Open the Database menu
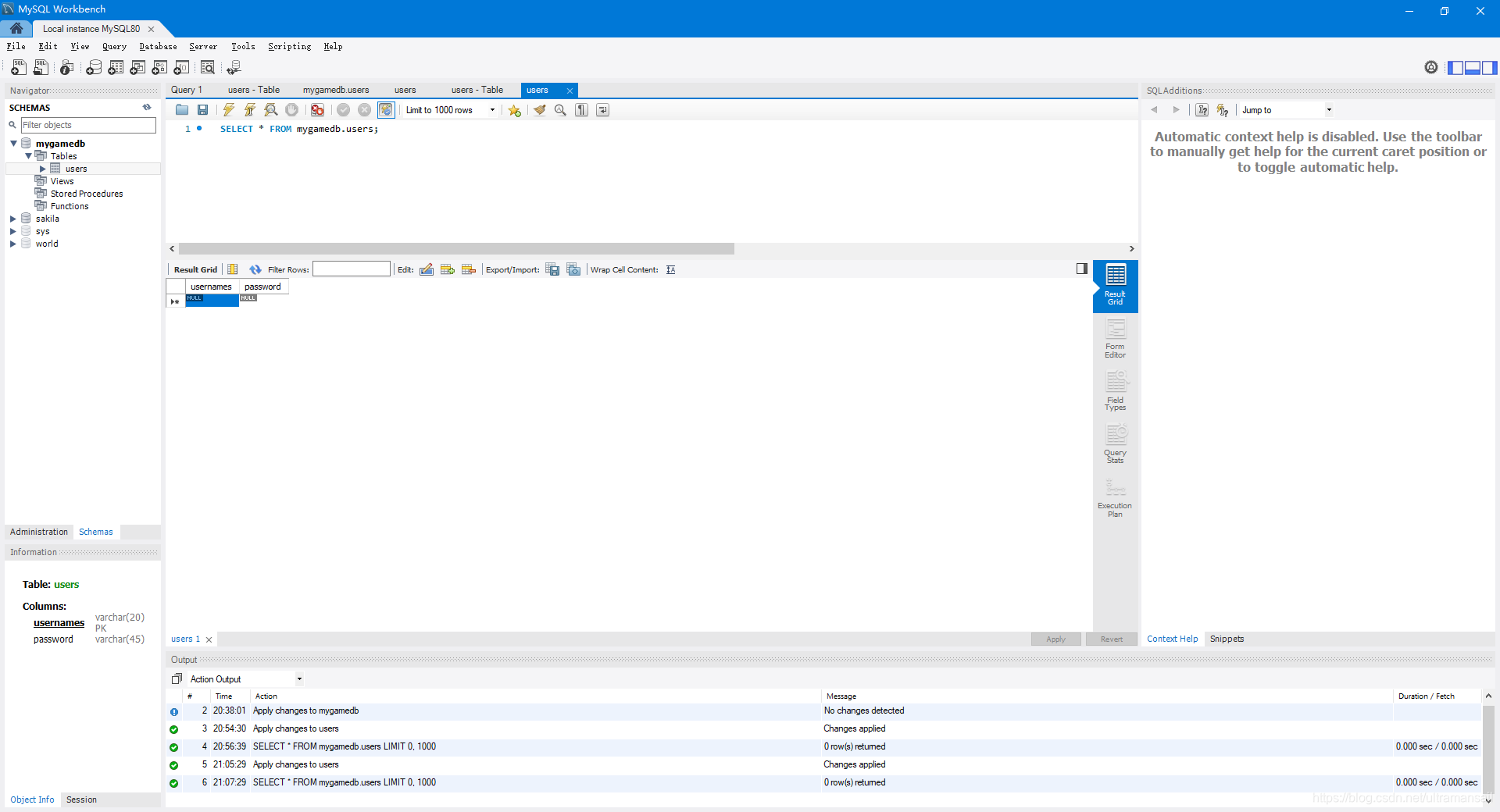Viewport: 1500px width, 812px height. click(158, 47)
